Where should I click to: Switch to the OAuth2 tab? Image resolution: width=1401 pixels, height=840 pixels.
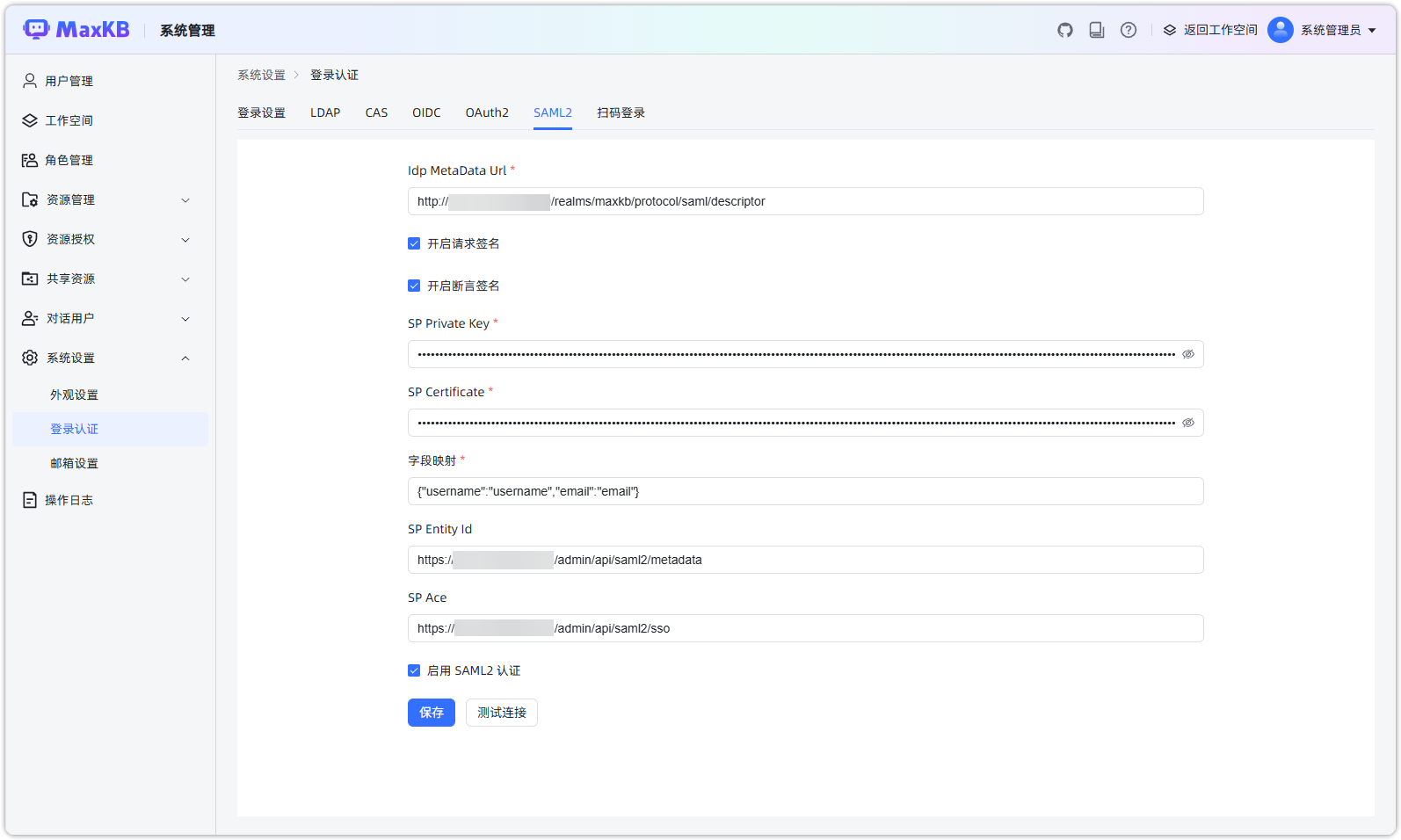487,112
